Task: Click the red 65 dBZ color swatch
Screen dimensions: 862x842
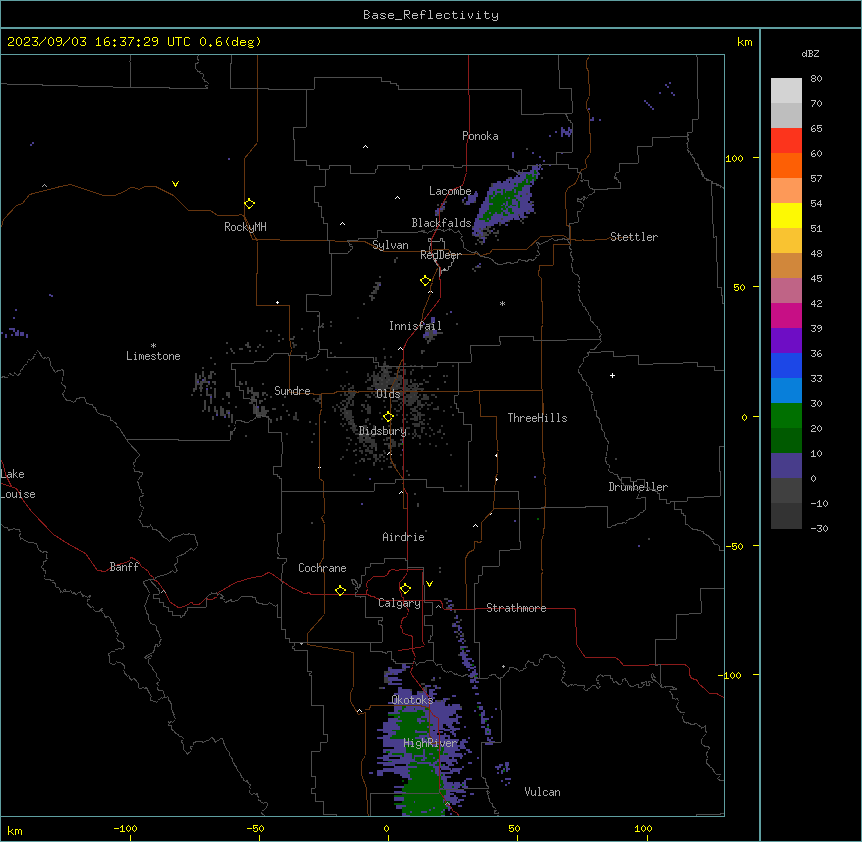Action: click(x=786, y=141)
